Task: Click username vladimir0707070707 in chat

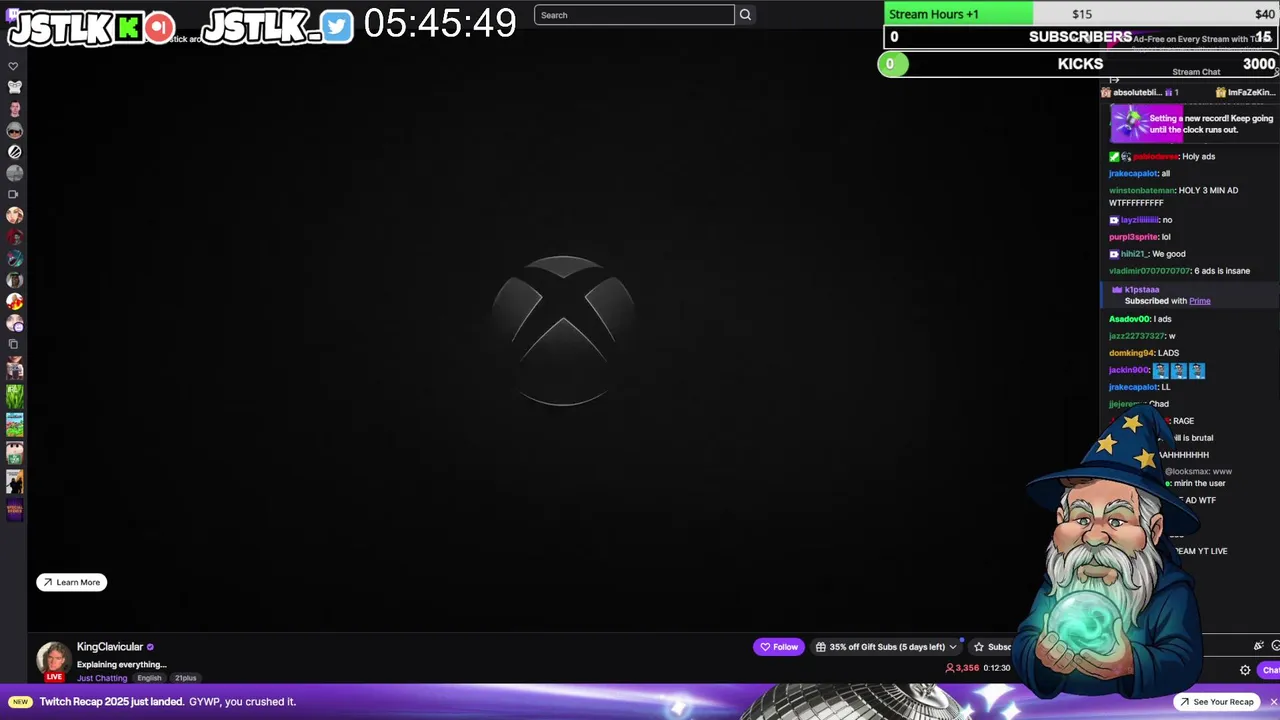Action: point(1150,271)
